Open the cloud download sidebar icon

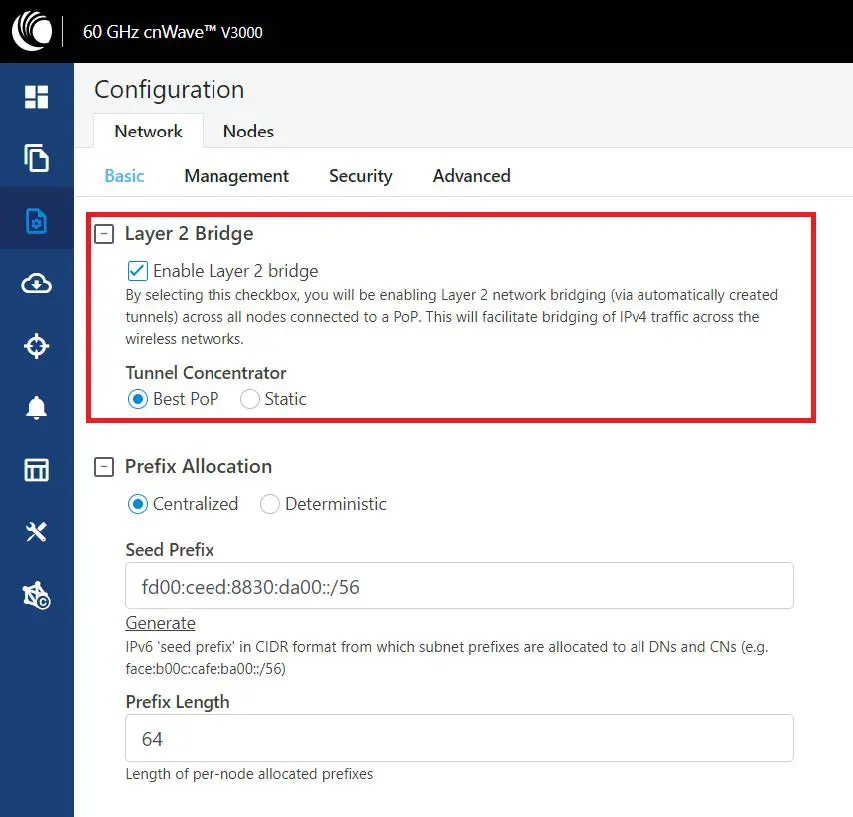37,284
